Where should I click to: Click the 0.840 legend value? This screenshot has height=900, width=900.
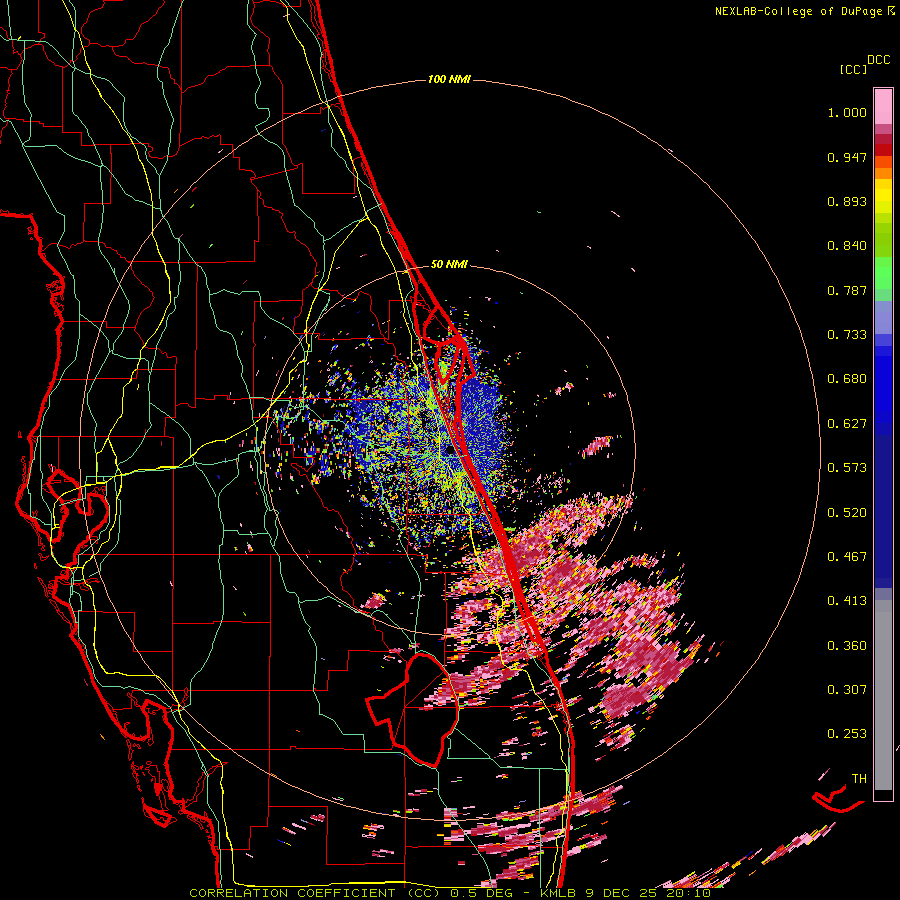point(847,246)
